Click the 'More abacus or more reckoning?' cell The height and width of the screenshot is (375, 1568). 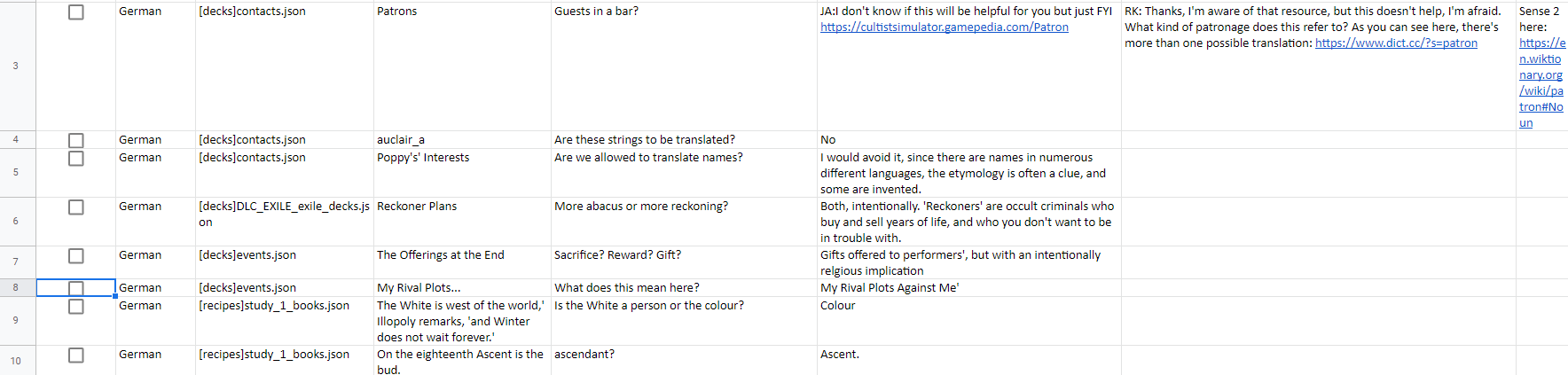[684, 222]
